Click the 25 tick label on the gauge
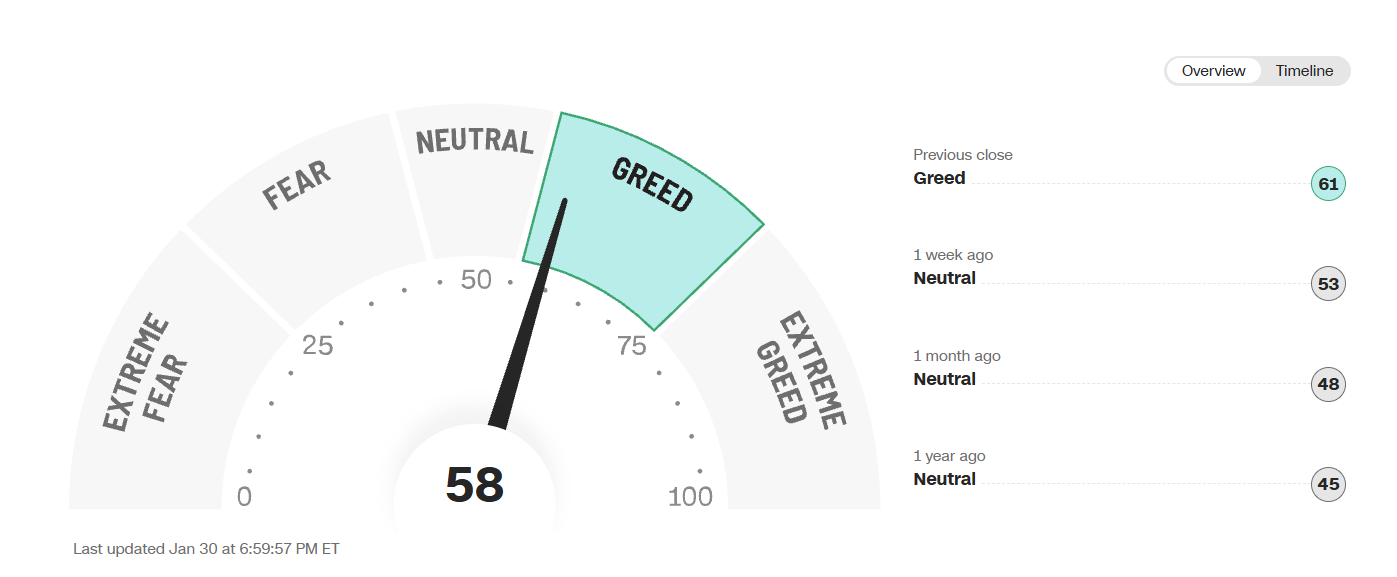 317,346
